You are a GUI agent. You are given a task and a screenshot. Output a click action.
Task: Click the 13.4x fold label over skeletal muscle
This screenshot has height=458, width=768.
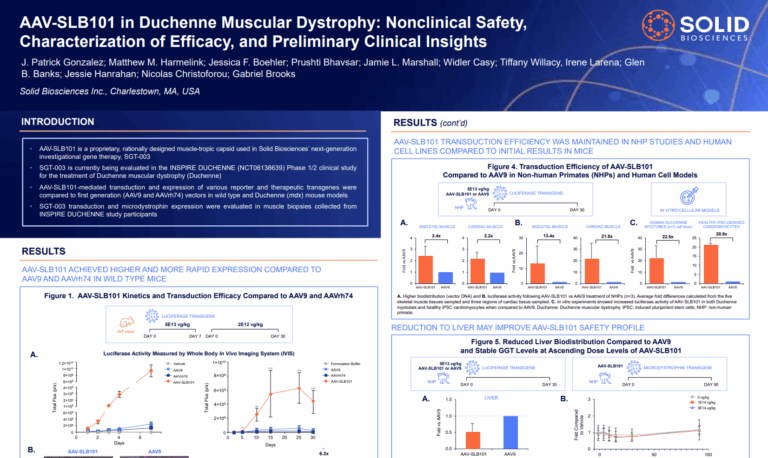click(536, 236)
